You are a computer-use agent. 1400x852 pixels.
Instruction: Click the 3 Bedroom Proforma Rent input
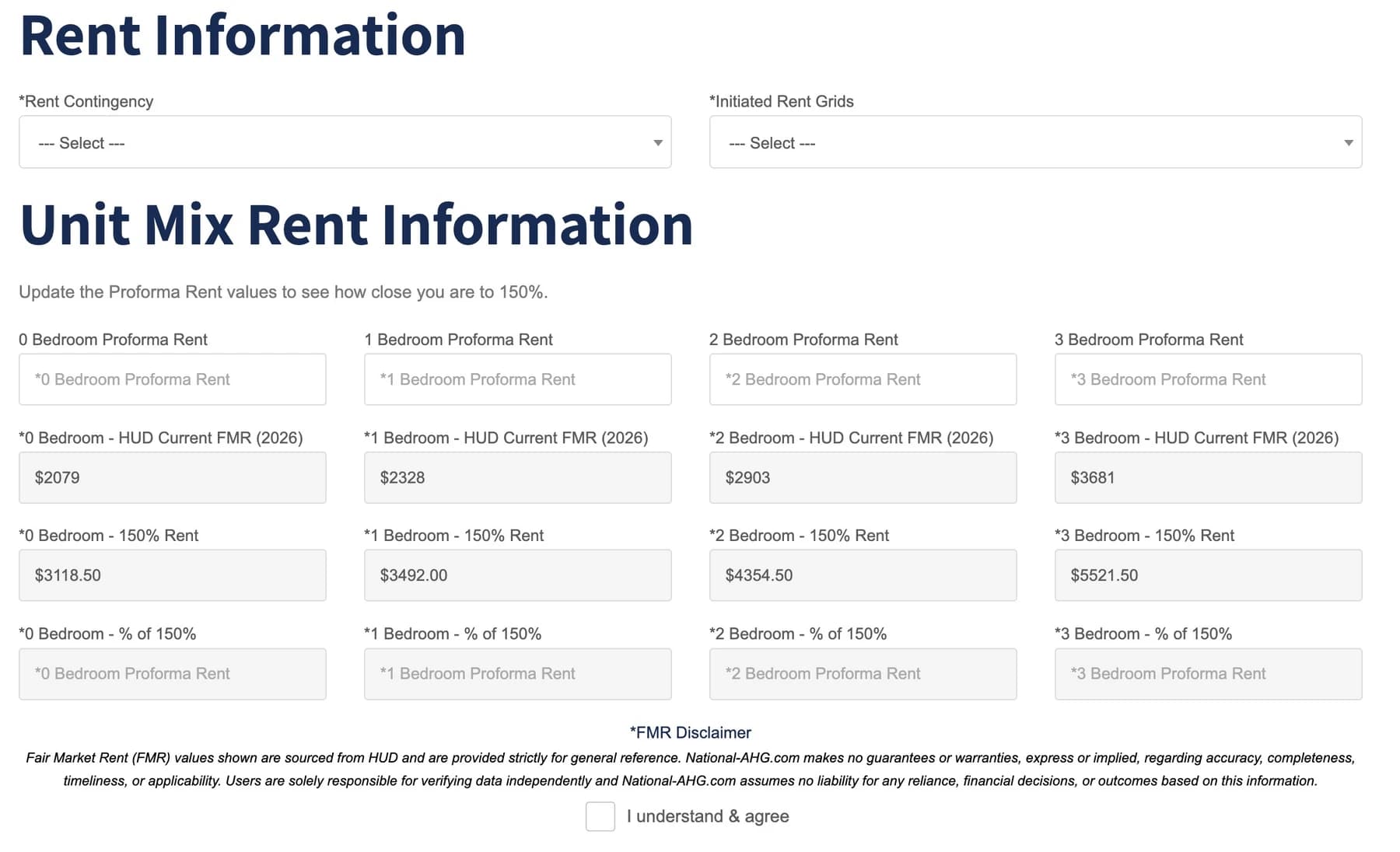[1208, 379]
